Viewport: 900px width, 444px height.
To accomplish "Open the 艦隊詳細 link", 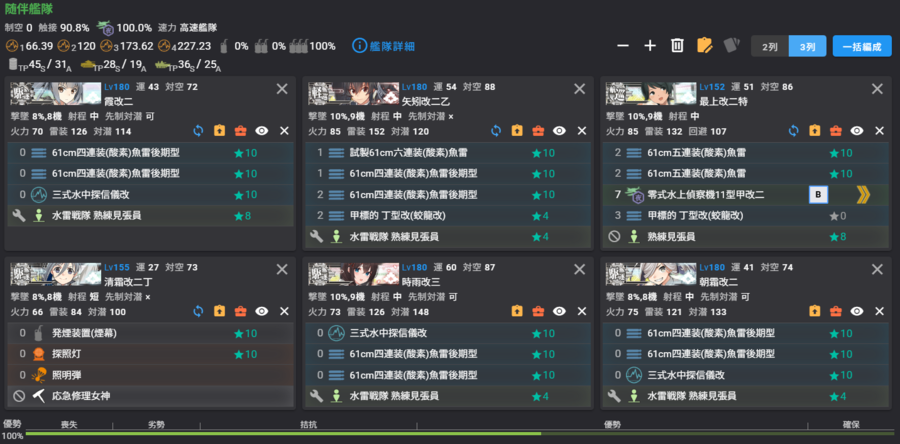I will click(x=383, y=46).
